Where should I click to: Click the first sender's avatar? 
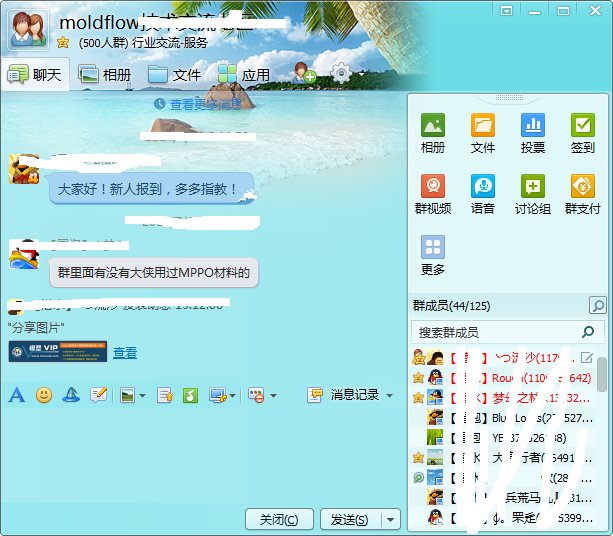point(24,169)
